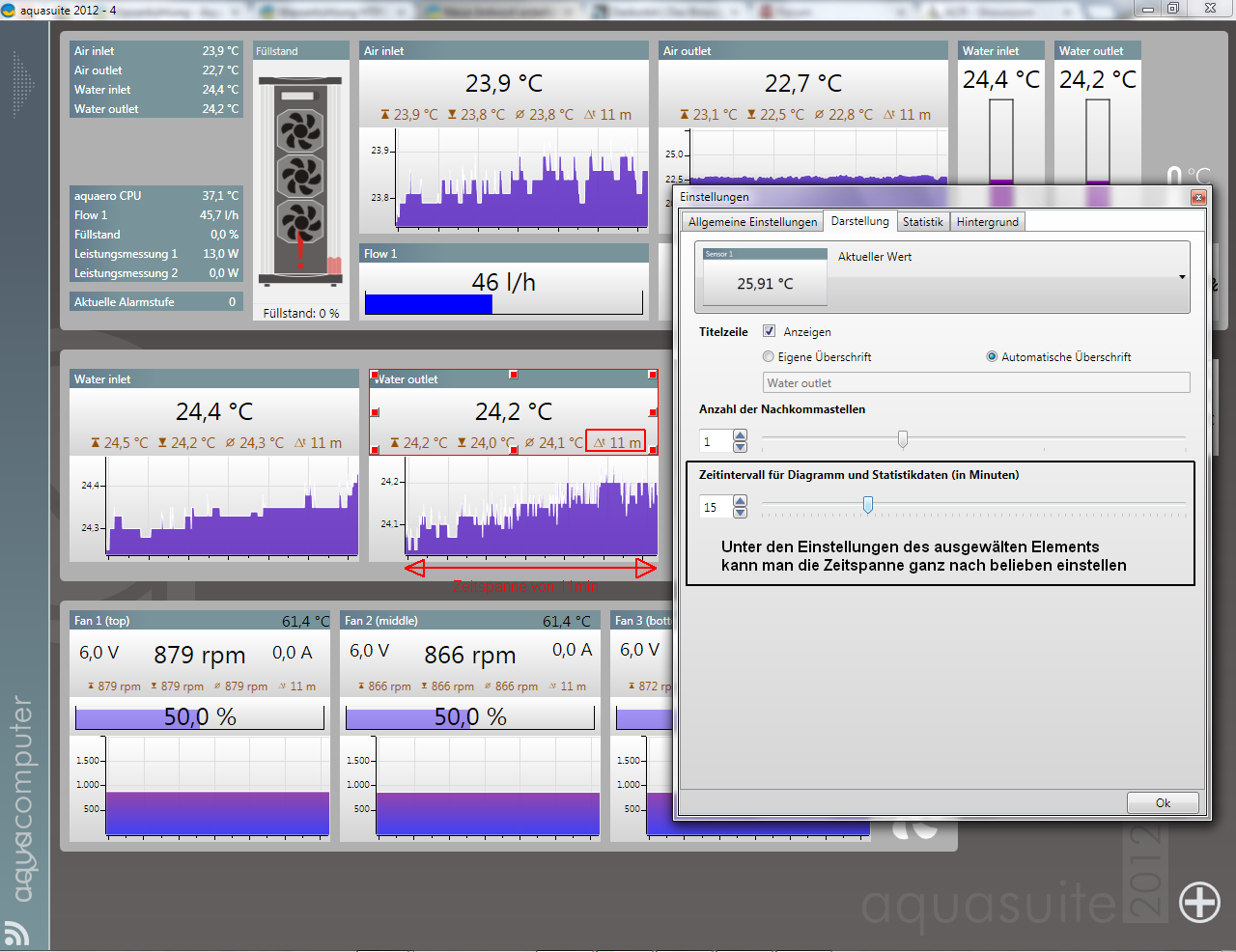Click the RSS feed icon in sidebar

16,933
